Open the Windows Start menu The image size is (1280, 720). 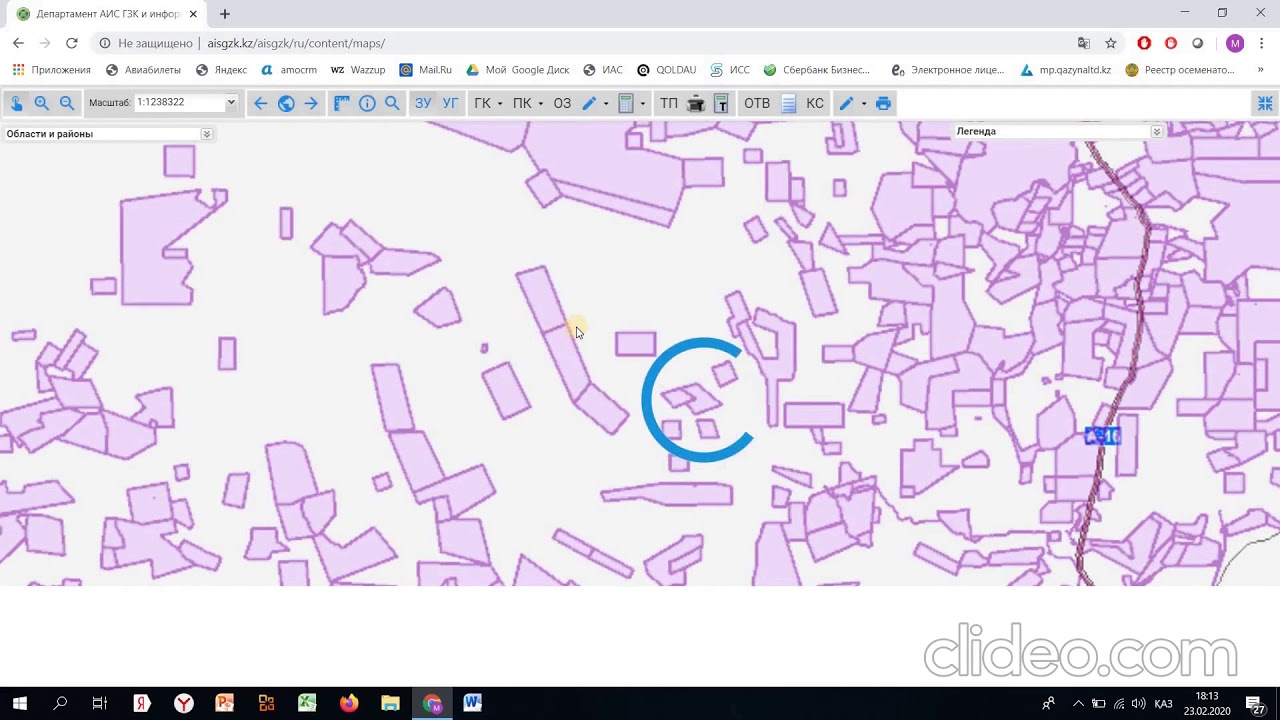click(x=20, y=703)
